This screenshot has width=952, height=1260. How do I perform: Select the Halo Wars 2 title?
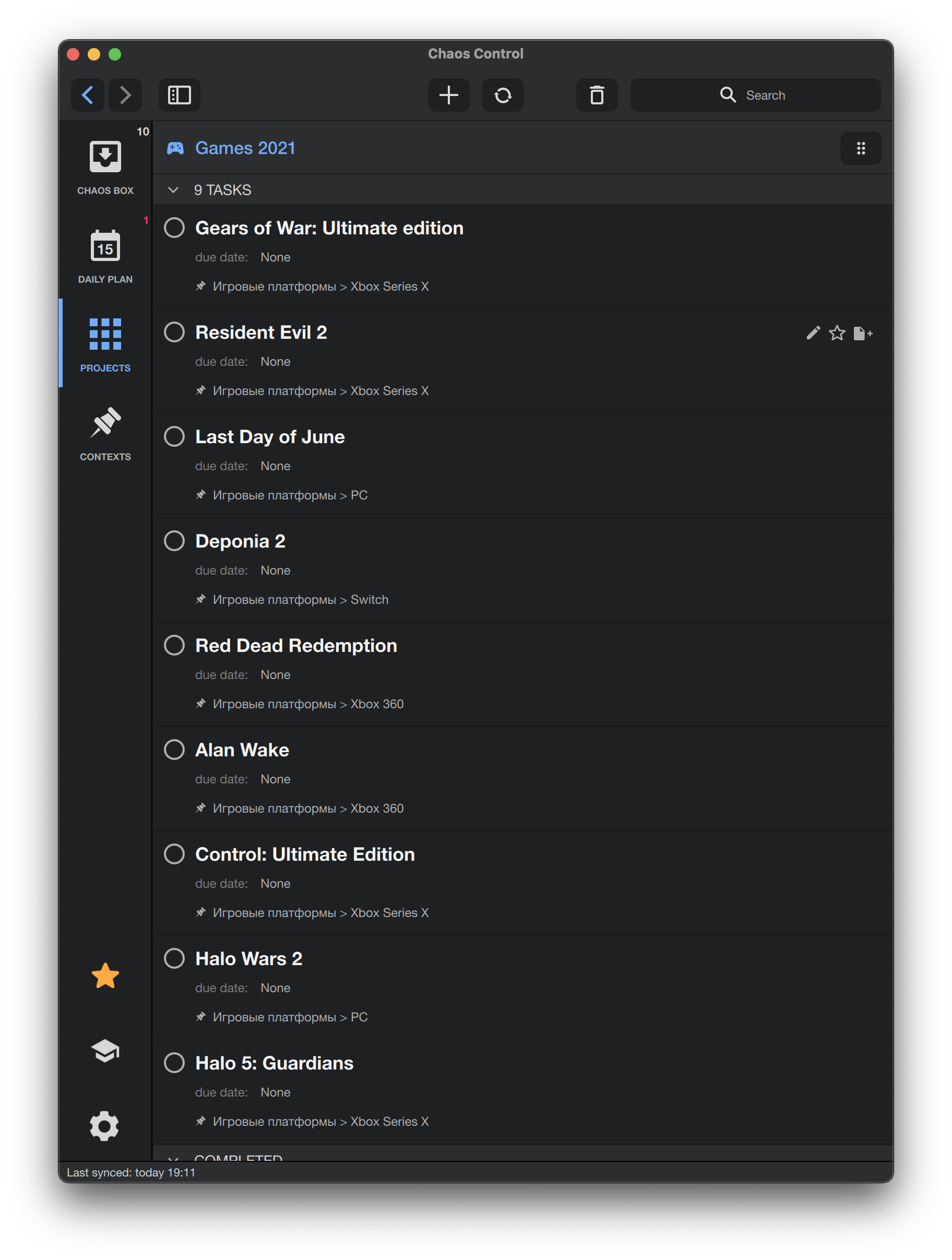click(x=248, y=959)
